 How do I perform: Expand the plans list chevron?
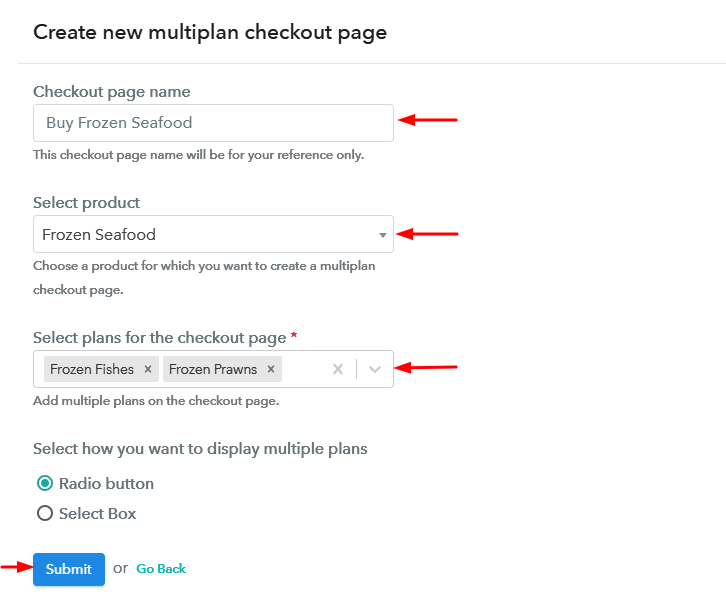tap(375, 369)
